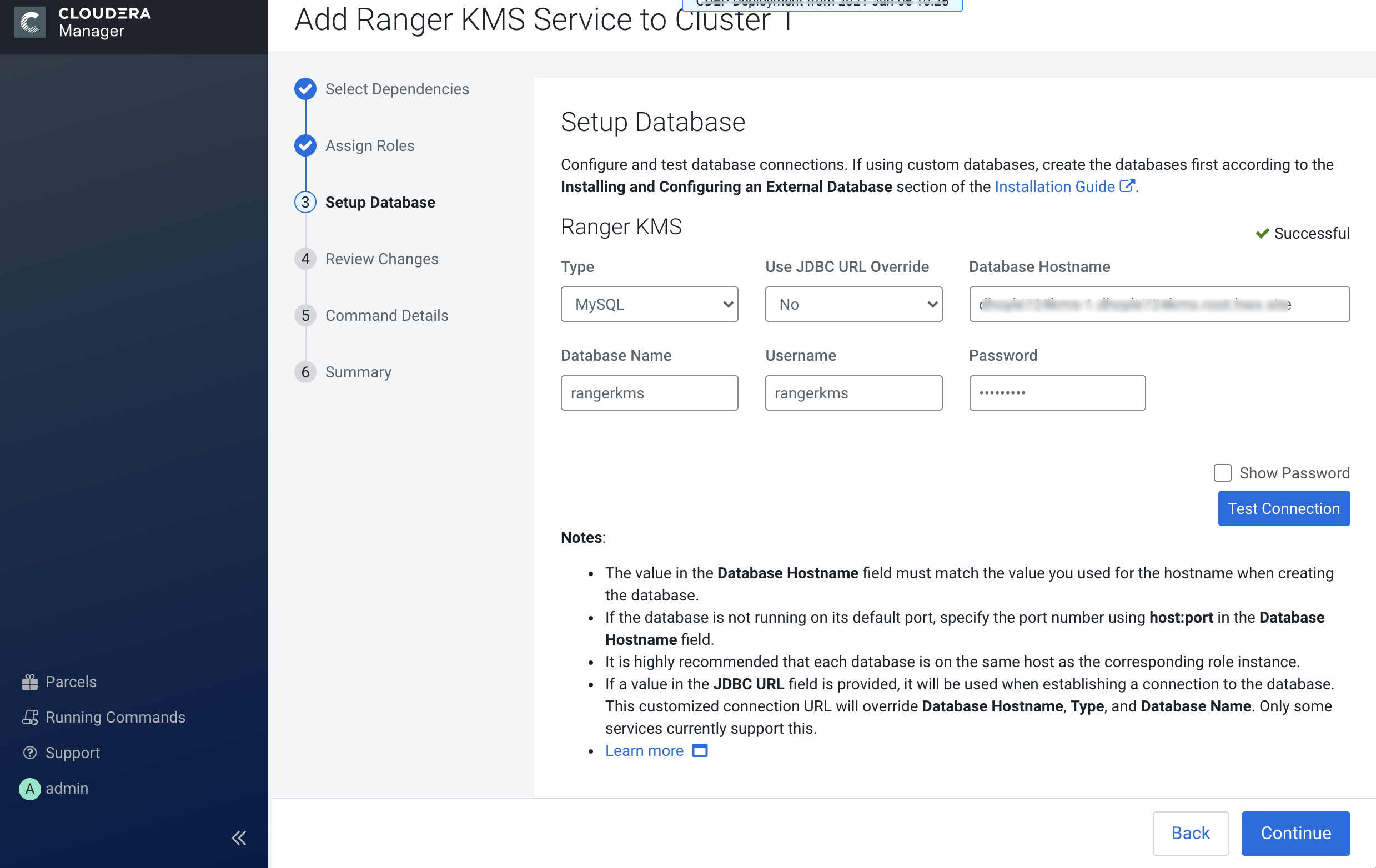
Task: Click the Ranger KMS section heading
Action: point(621,226)
